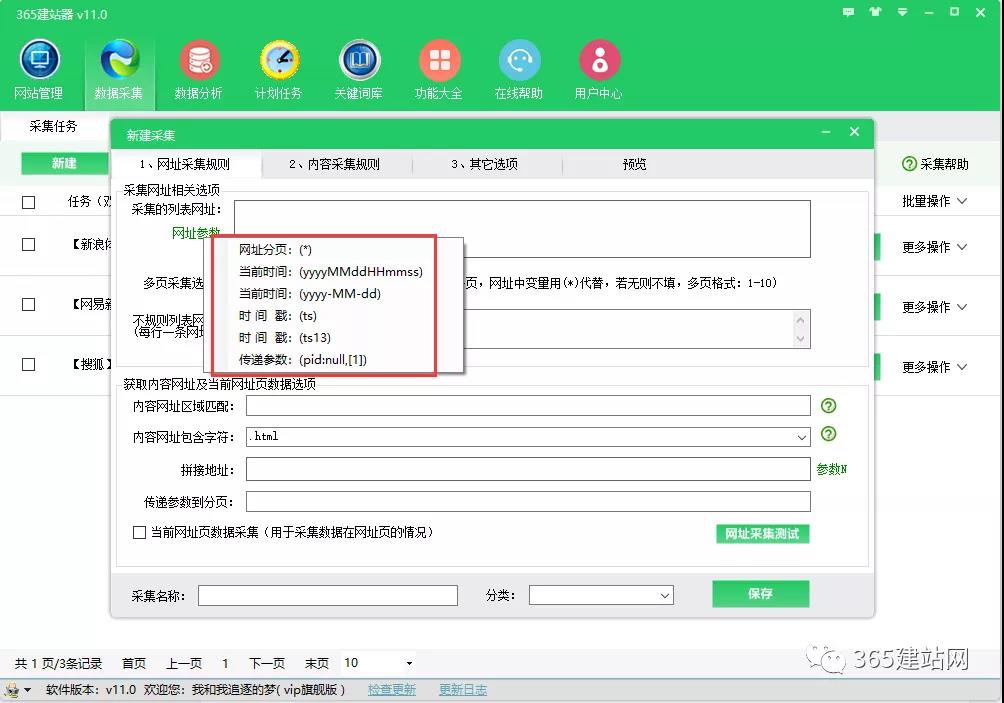
Task: Enable 当前网址页数据采集 checkbox
Action: tap(139, 533)
